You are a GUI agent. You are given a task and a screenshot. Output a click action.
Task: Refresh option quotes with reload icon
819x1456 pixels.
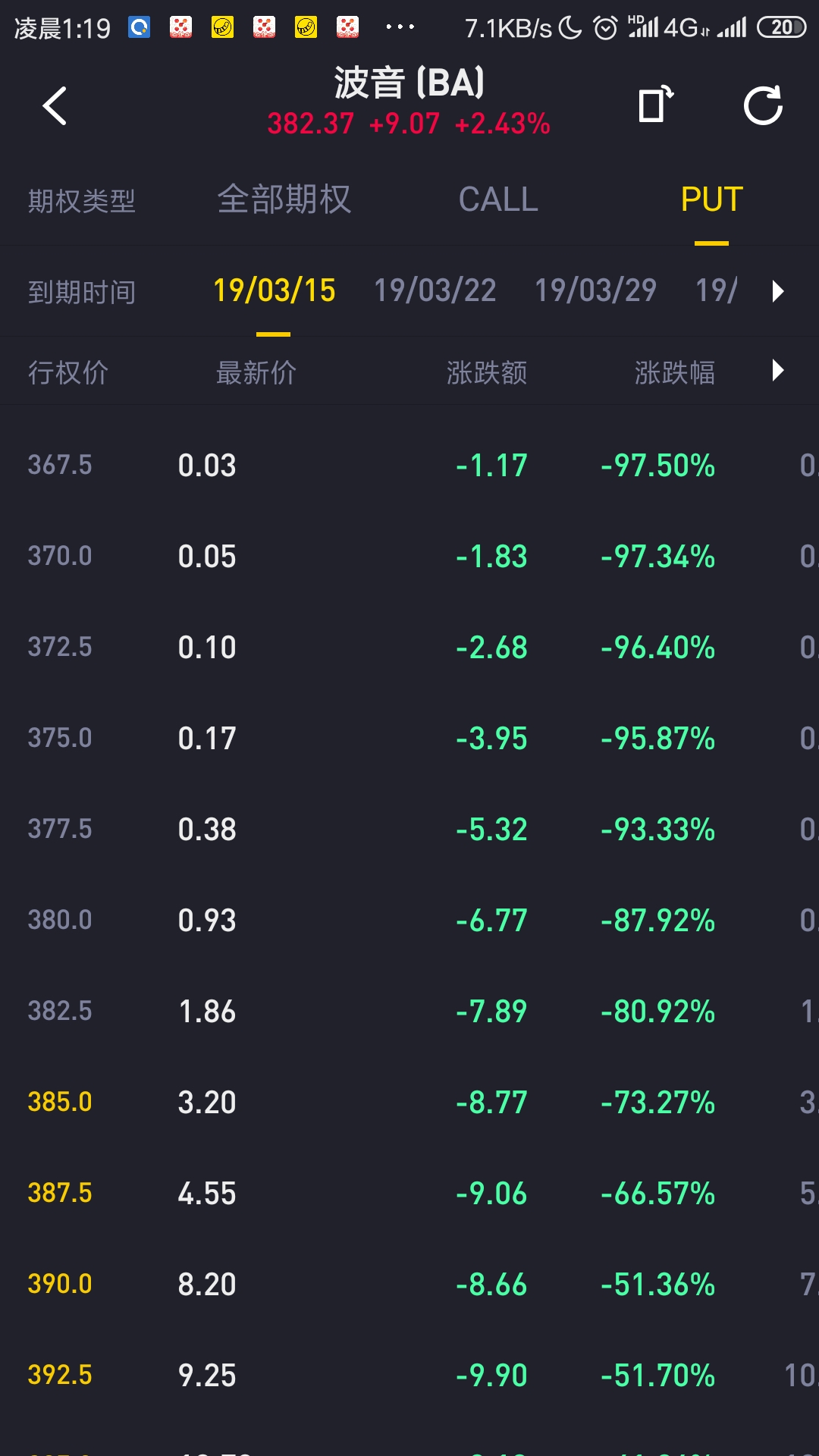(x=763, y=105)
